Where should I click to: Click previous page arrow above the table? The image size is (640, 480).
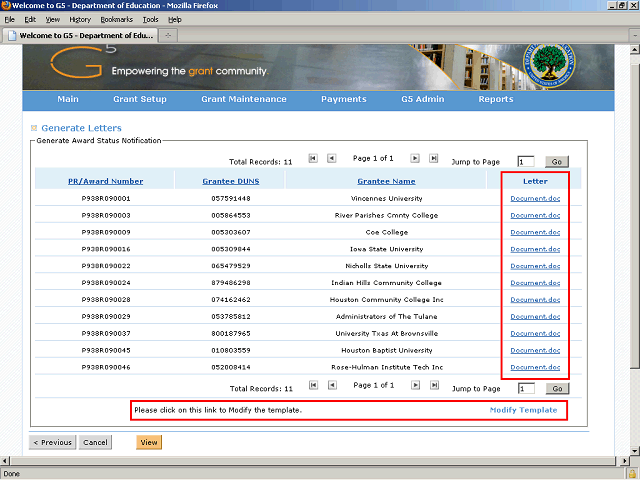[331, 158]
